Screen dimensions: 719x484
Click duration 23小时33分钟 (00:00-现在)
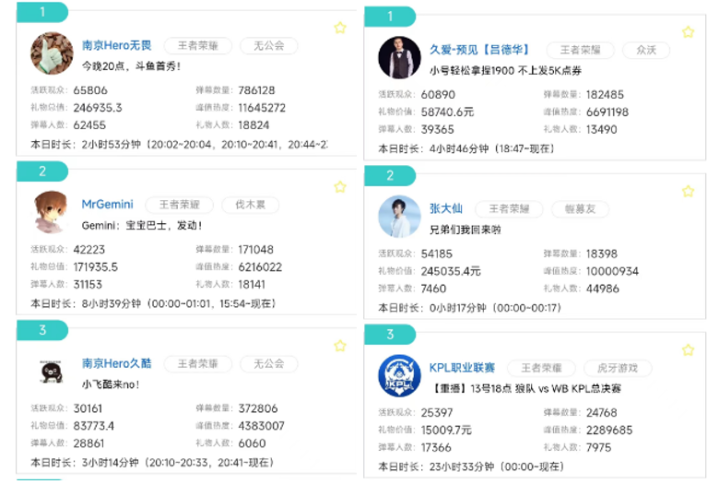497,467
